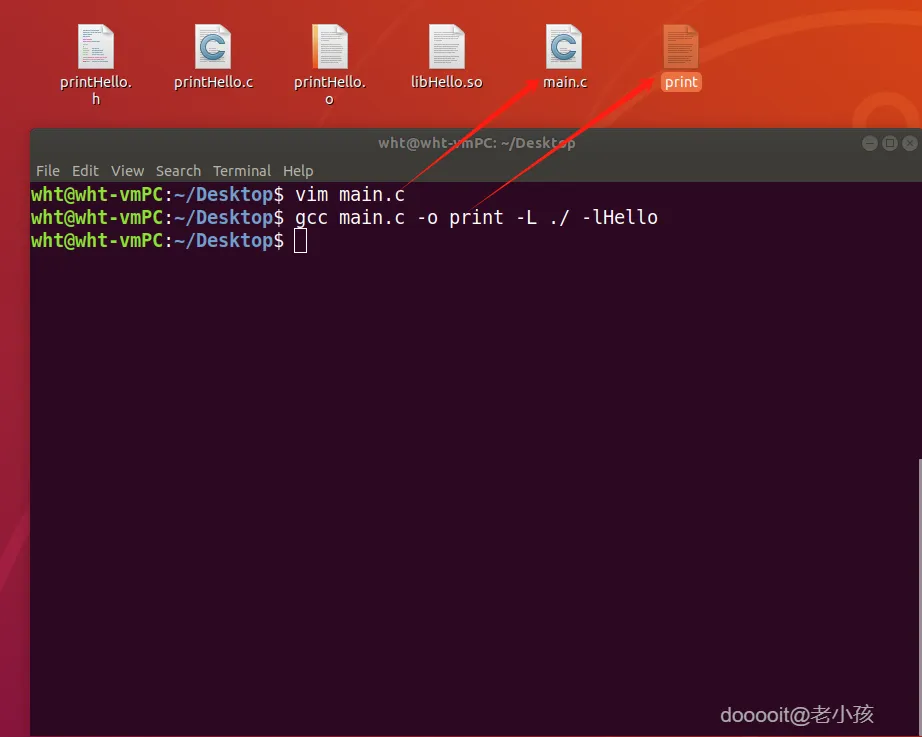This screenshot has width=922, height=737.
Task: Click the 'printHello.c' file name label
Action: click(213, 82)
